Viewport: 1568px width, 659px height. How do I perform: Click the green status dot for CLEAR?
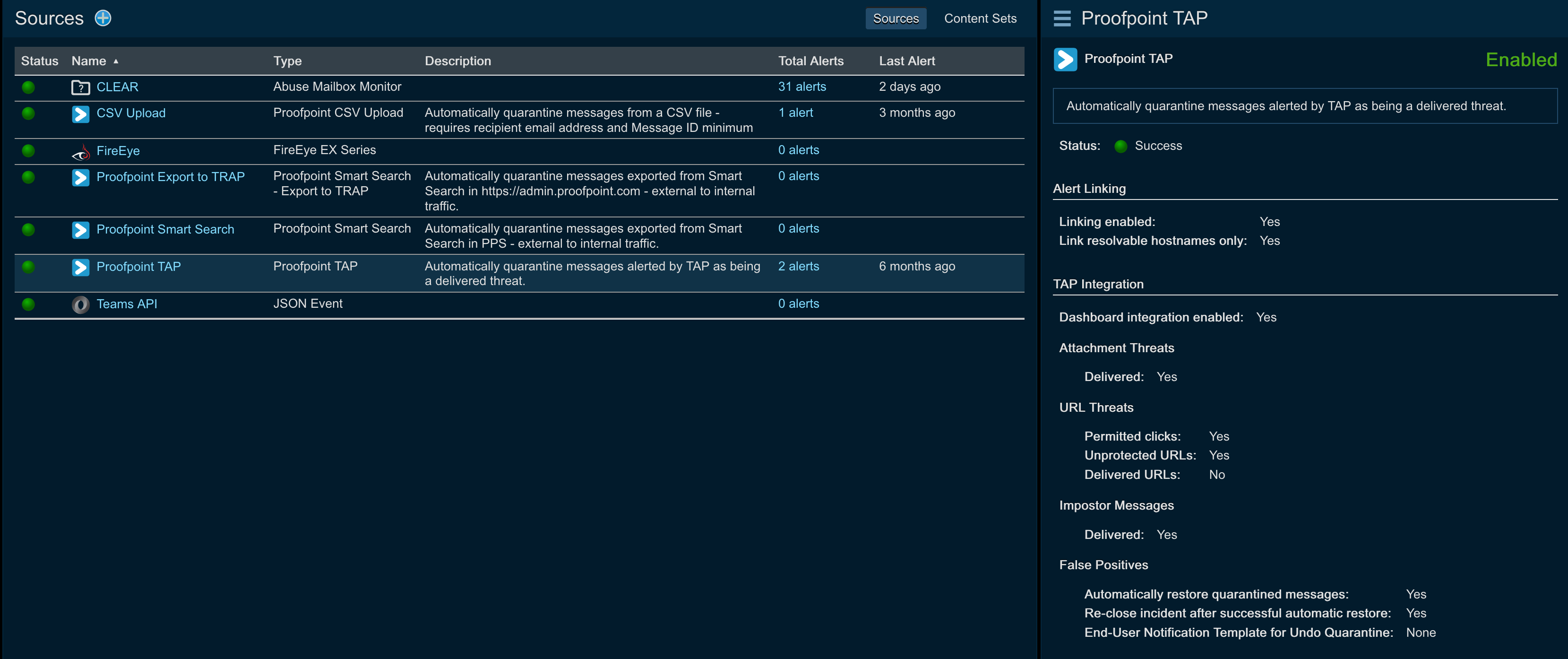tap(28, 87)
